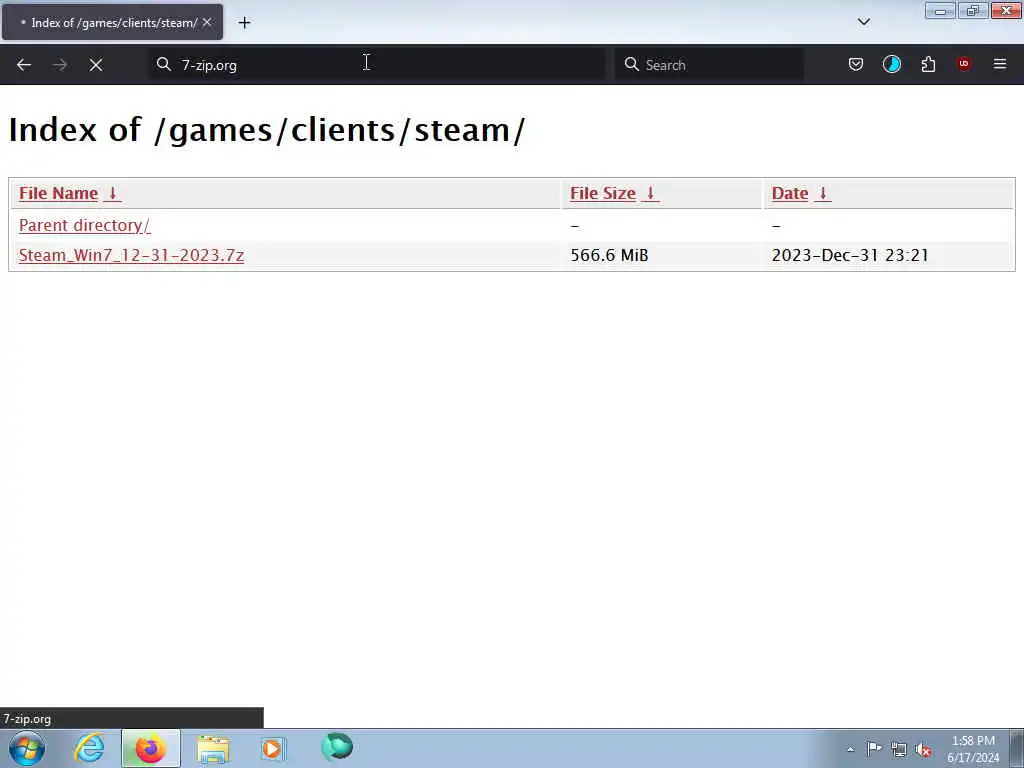Stop loading the page
Viewport: 1024px width, 768px height.
(x=96, y=65)
